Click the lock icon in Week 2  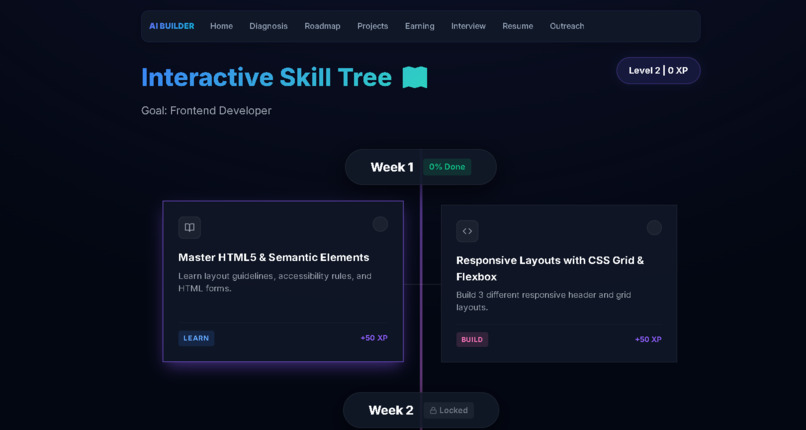pyautogui.click(x=433, y=410)
